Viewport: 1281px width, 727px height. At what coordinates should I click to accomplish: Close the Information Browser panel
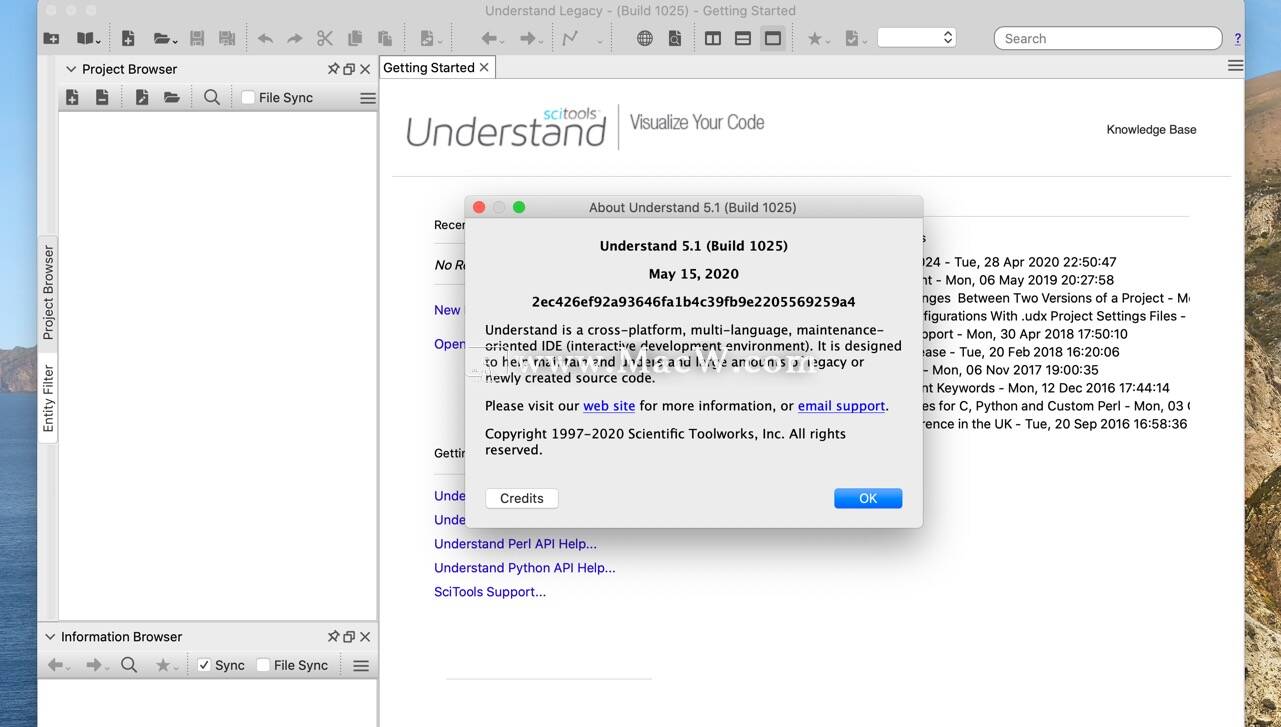(365, 636)
